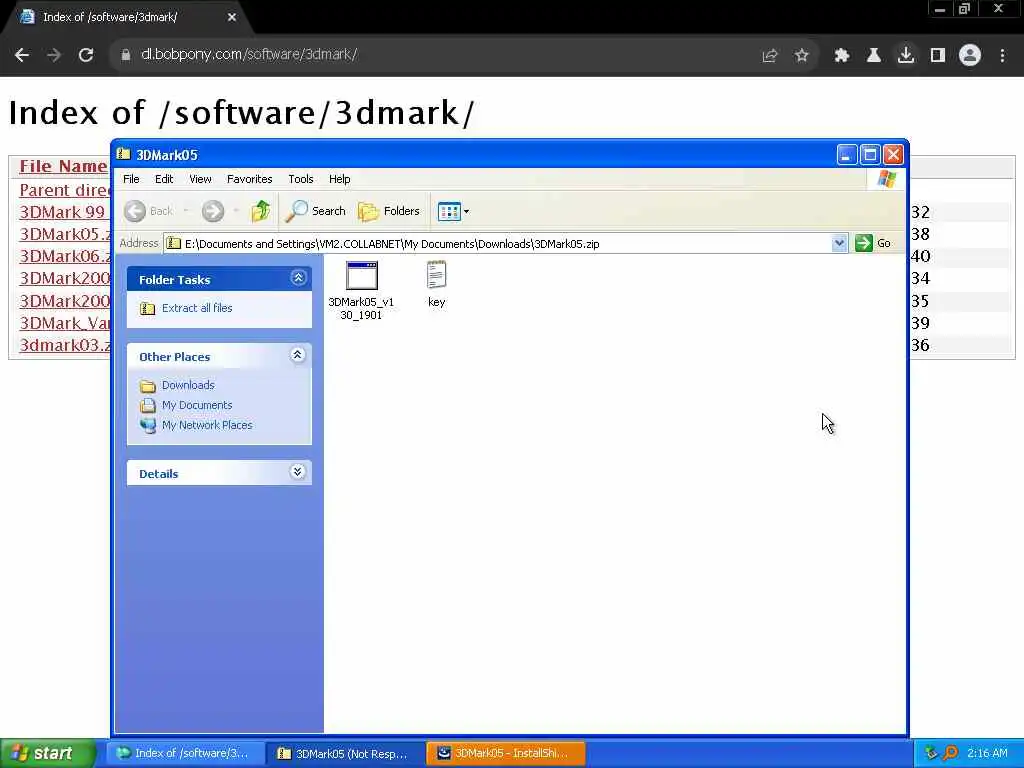This screenshot has height=768, width=1024.
Task: Open Edit menu in 3DMark05 window
Action: pyautogui.click(x=164, y=179)
